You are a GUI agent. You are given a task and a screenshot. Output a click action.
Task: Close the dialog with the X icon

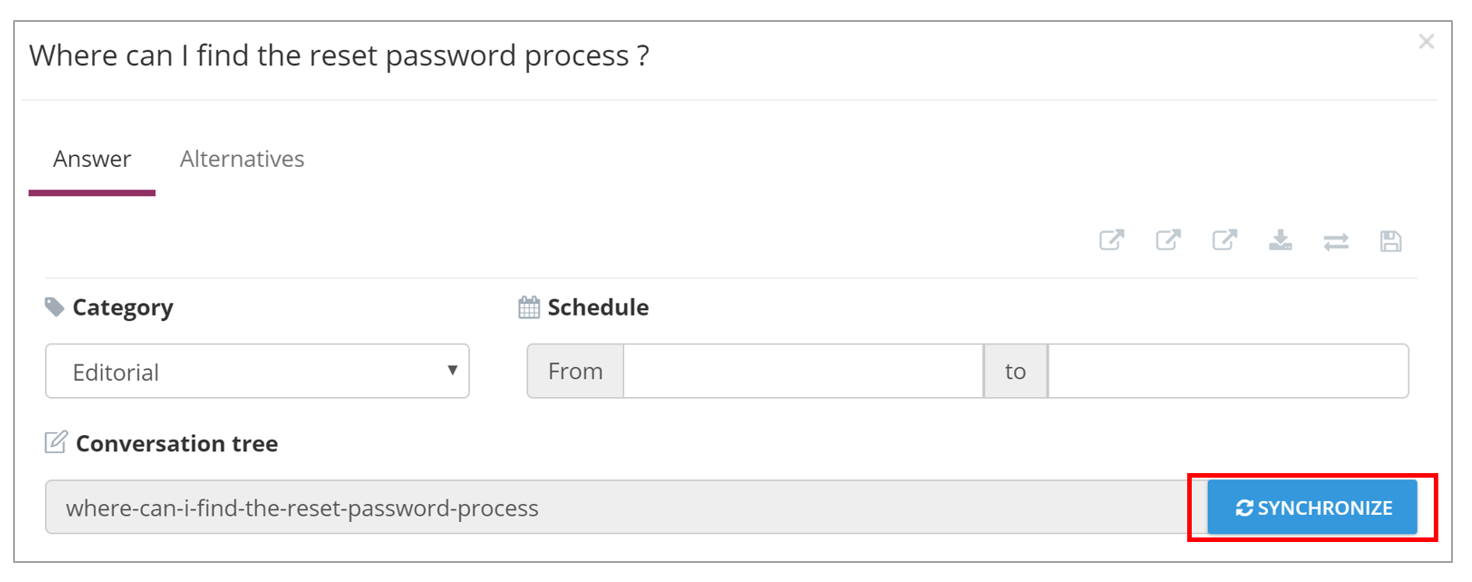[1427, 42]
